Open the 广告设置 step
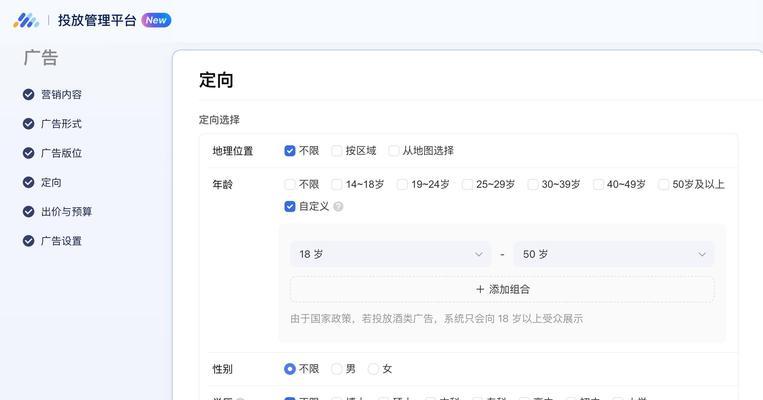This screenshot has width=763, height=400. click(x=61, y=240)
